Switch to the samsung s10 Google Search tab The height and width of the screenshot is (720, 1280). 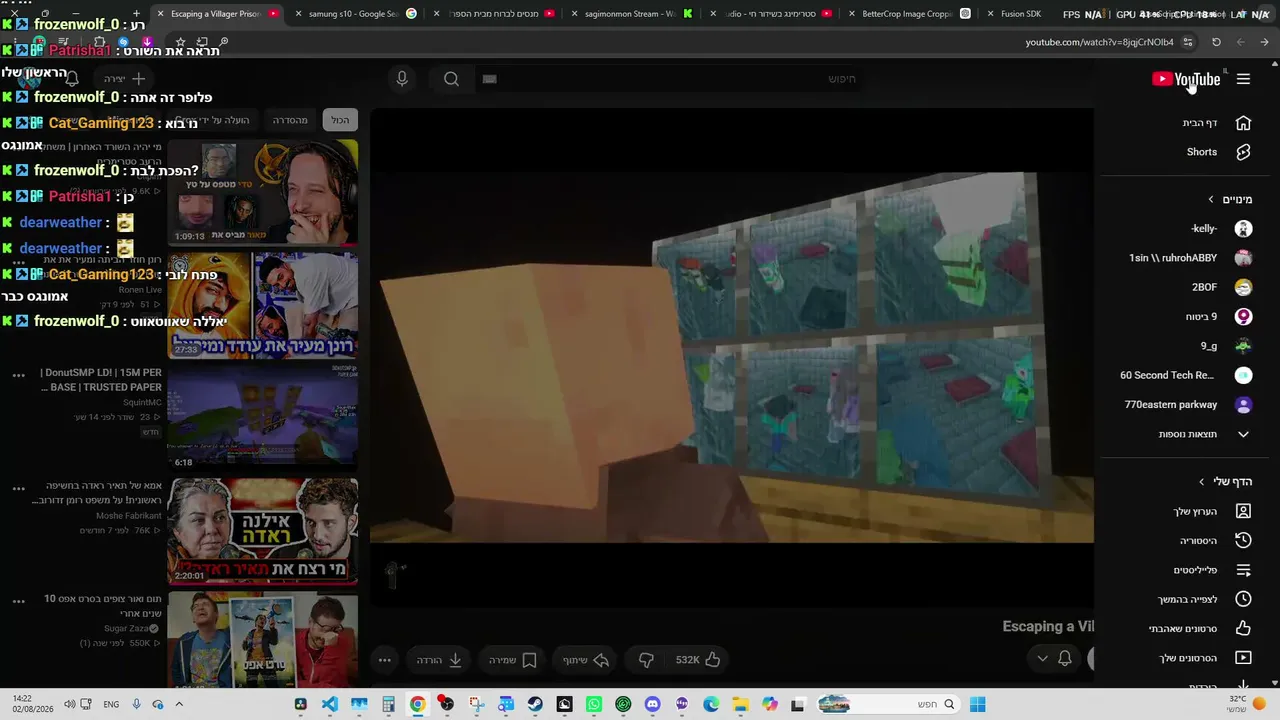(x=355, y=14)
